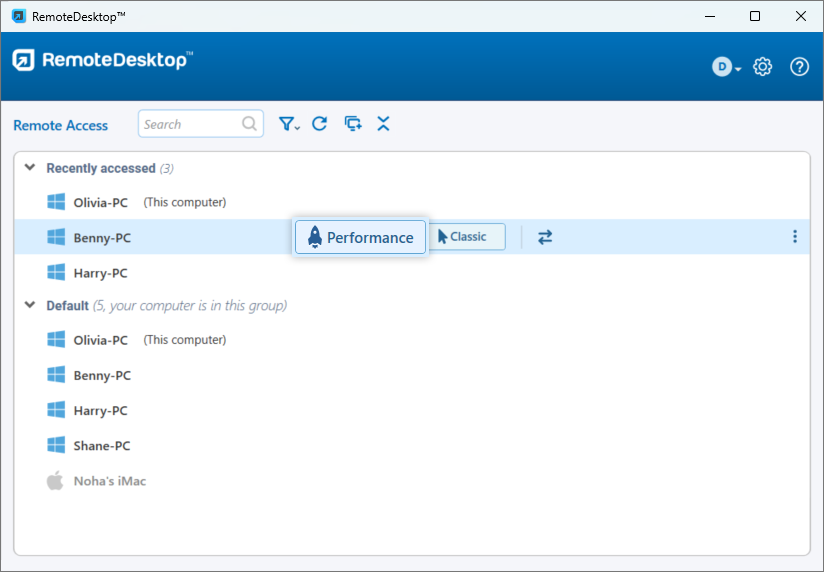
Task: Click the magnifier icon in search box
Action: click(249, 124)
